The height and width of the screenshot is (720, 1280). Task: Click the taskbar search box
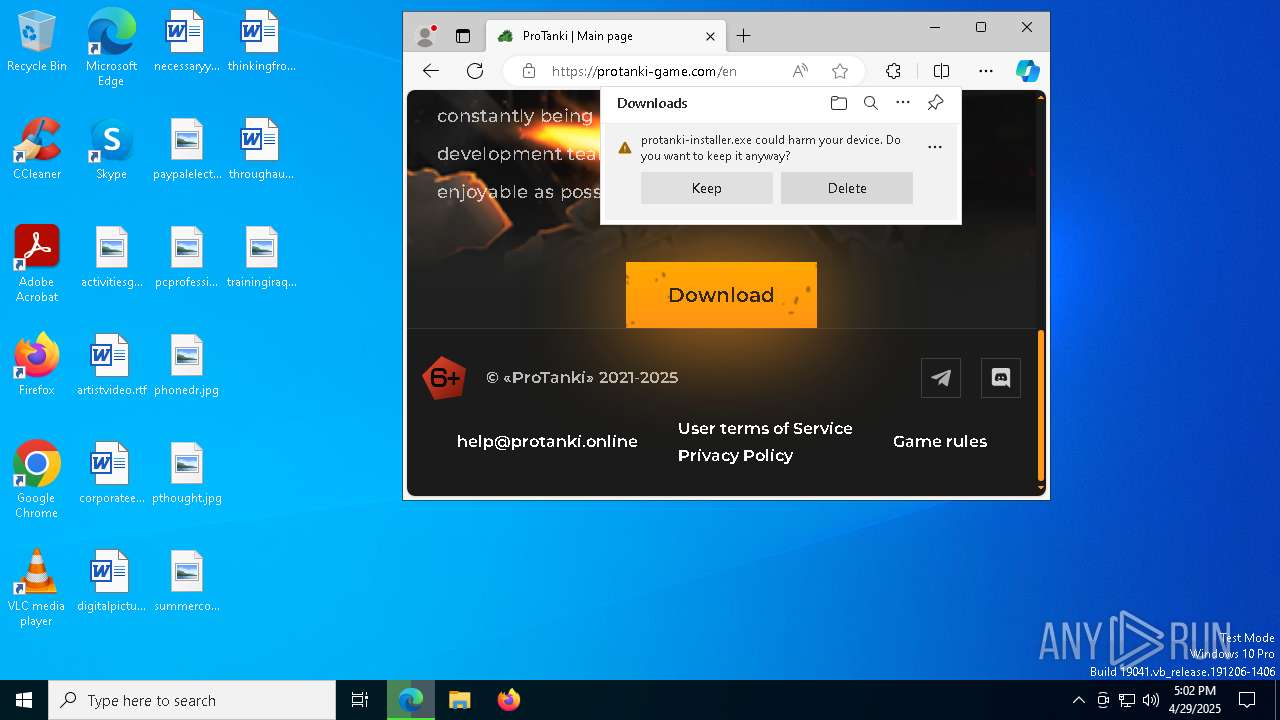192,700
